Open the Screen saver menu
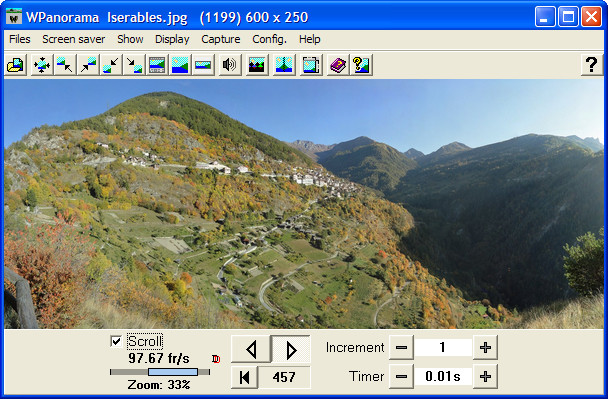Screen dimensions: 608x399 coord(74,39)
